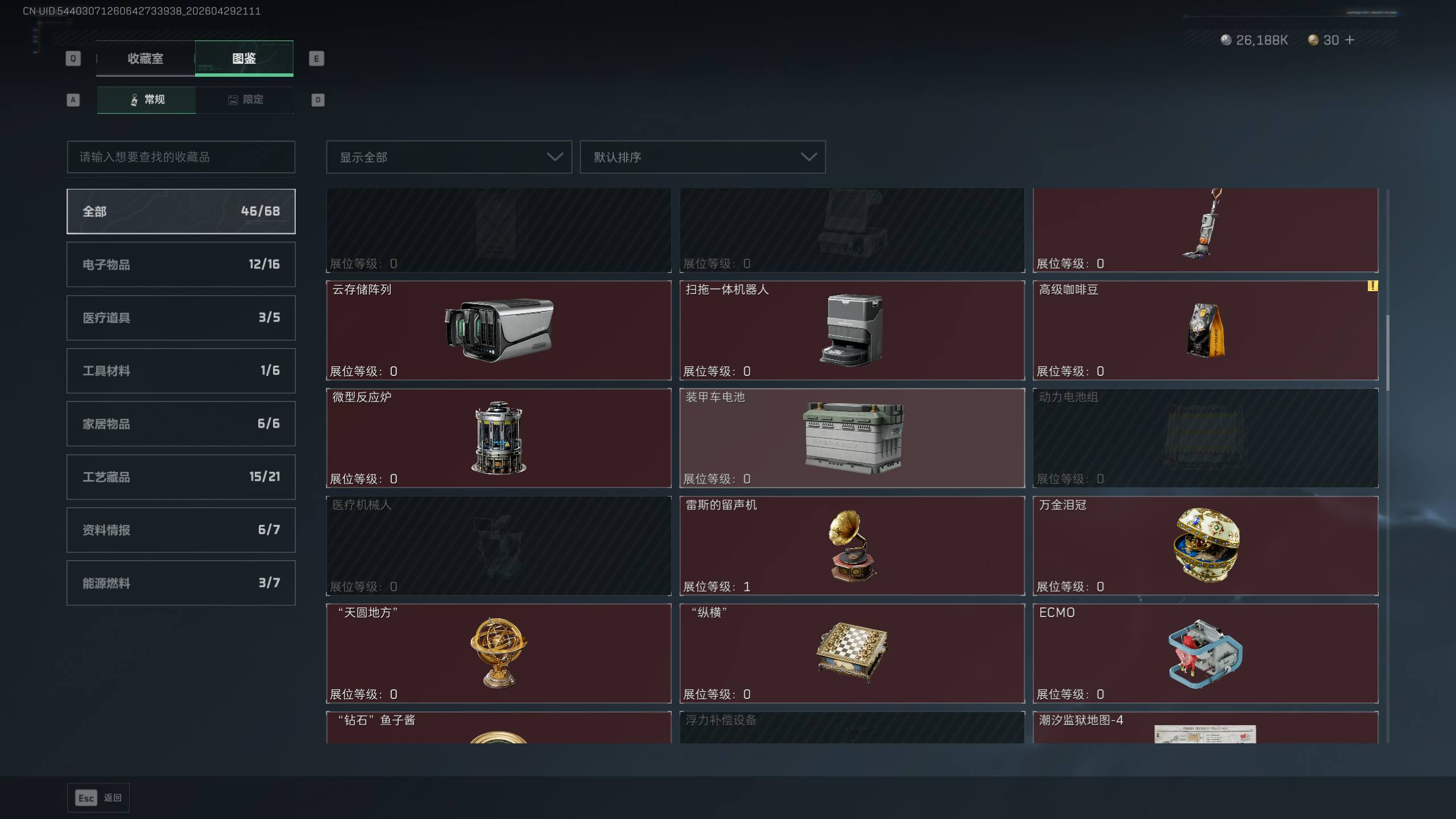
Task: Switch to the 常规 collection type
Action: 146,100
